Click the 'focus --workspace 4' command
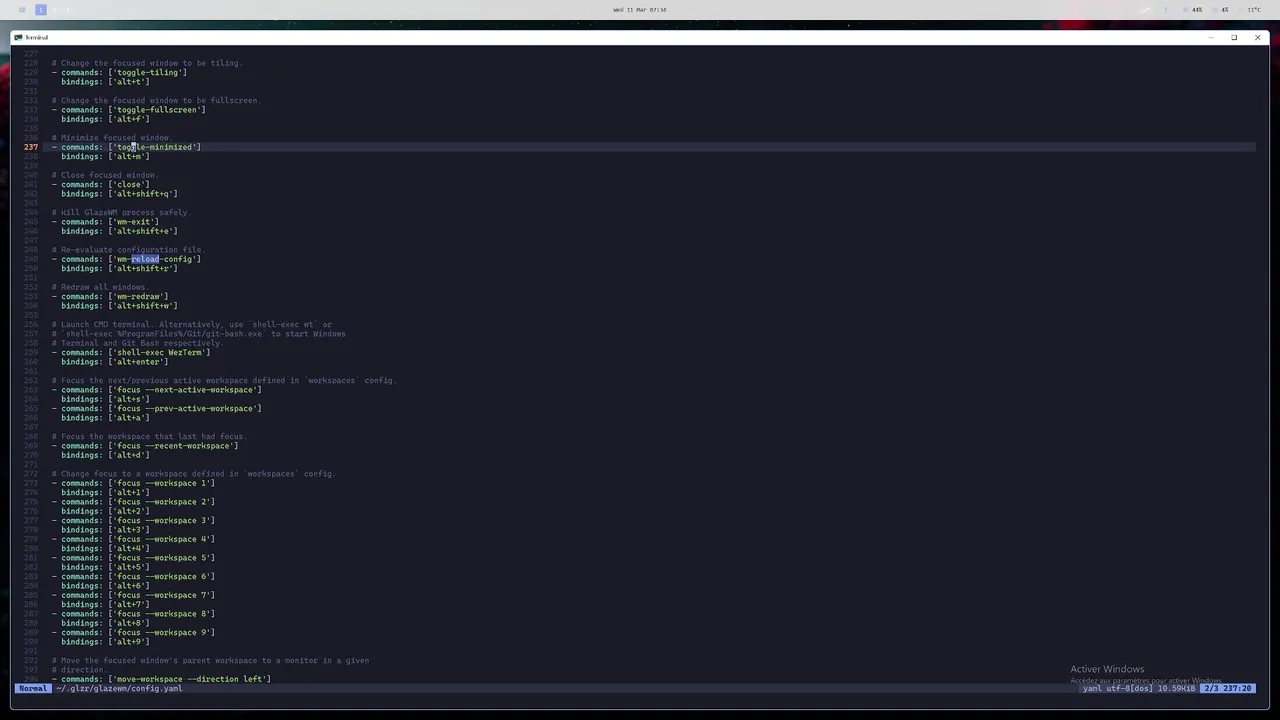The height and width of the screenshot is (720, 1280). [163, 539]
